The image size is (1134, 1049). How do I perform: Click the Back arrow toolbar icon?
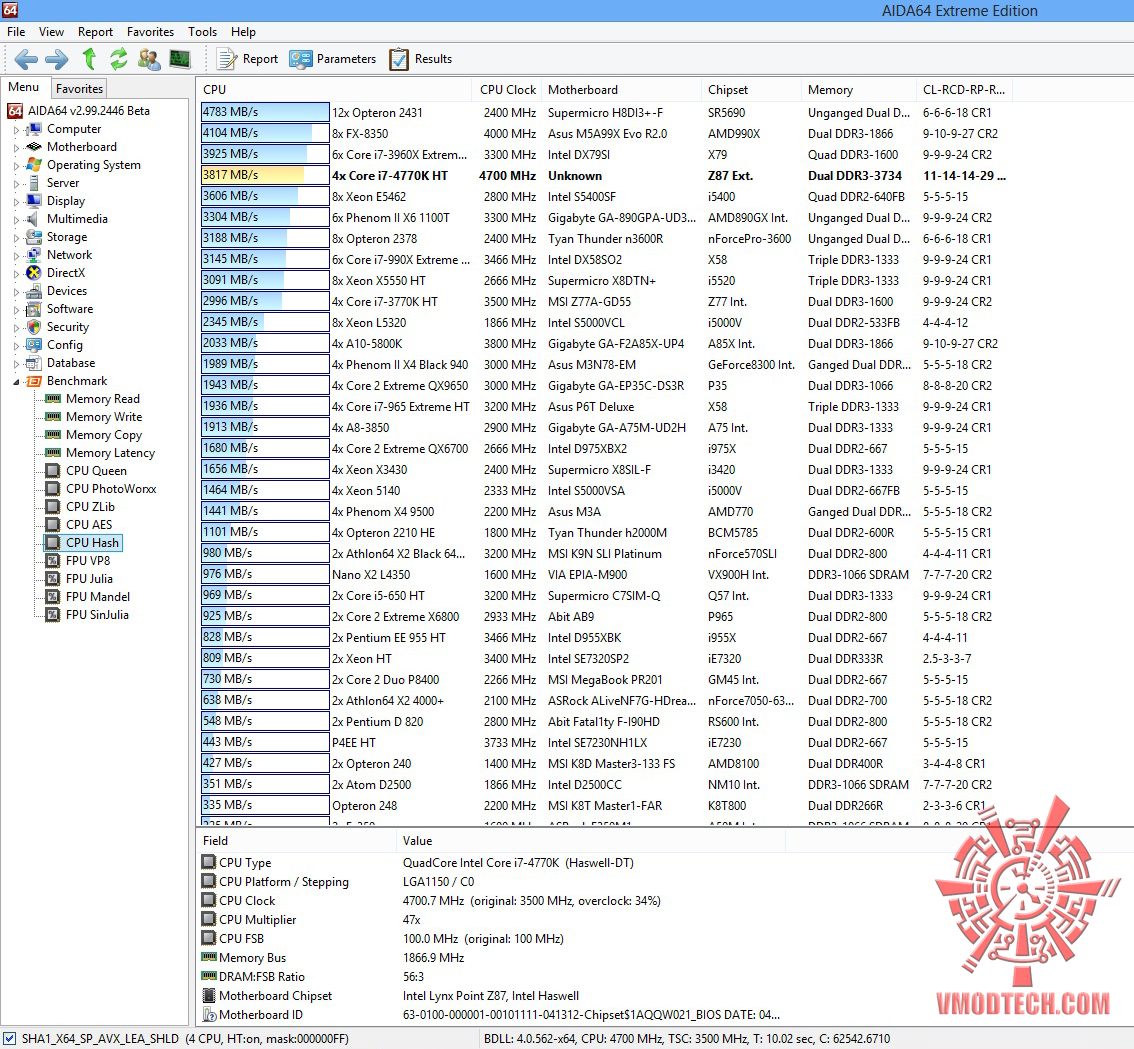pos(25,59)
